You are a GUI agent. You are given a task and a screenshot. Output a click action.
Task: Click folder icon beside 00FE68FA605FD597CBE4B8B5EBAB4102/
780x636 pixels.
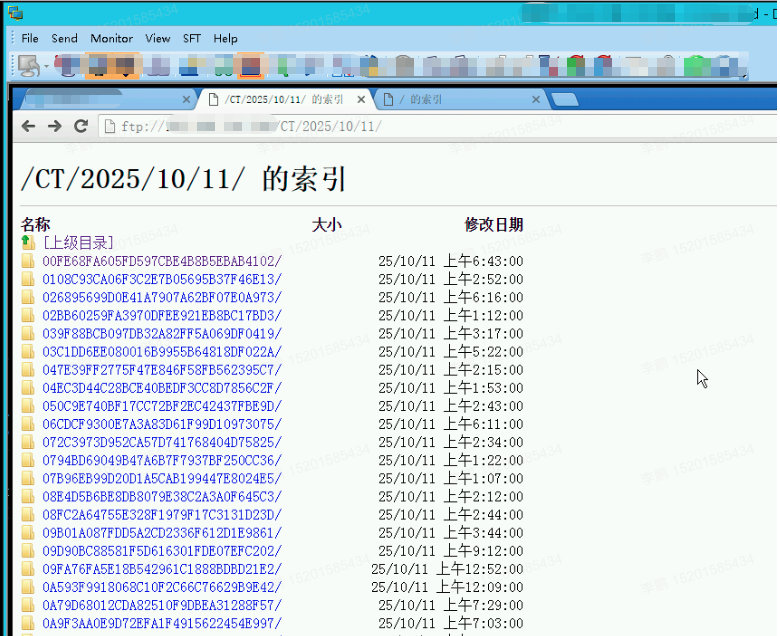click(28, 261)
